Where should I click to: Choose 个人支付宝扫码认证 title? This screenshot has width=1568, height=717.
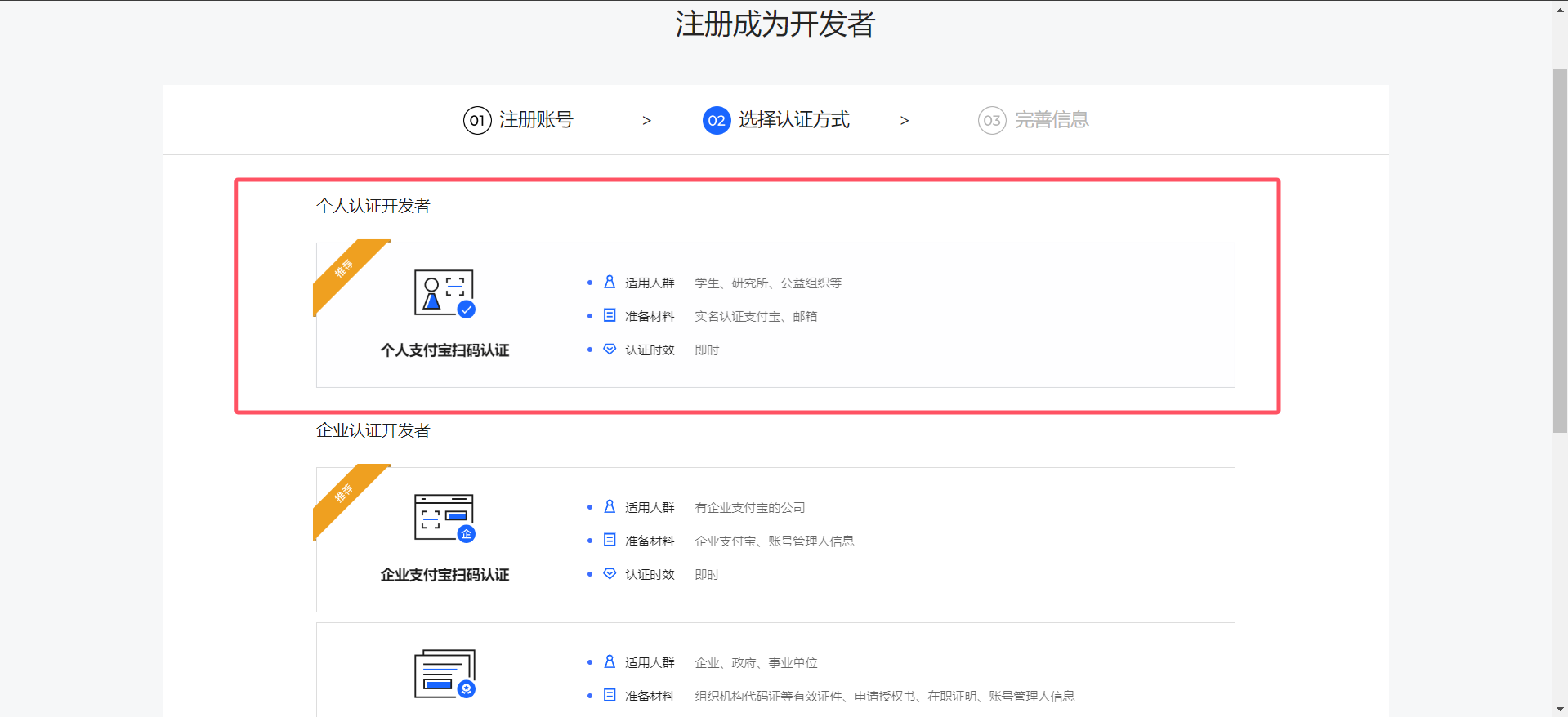click(444, 350)
